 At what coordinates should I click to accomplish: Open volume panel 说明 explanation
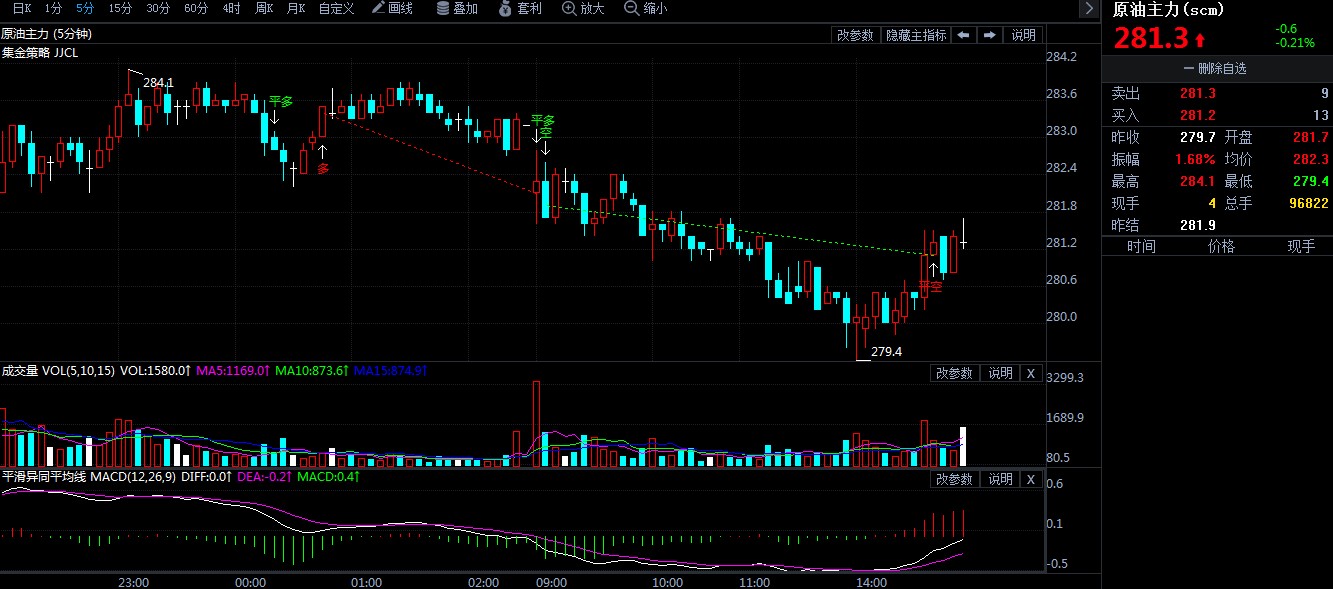coord(1000,373)
